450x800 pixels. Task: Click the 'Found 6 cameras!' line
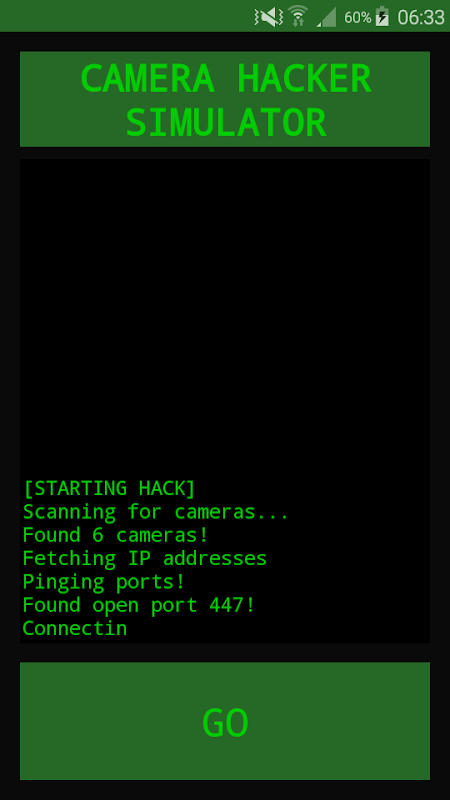(x=115, y=535)
